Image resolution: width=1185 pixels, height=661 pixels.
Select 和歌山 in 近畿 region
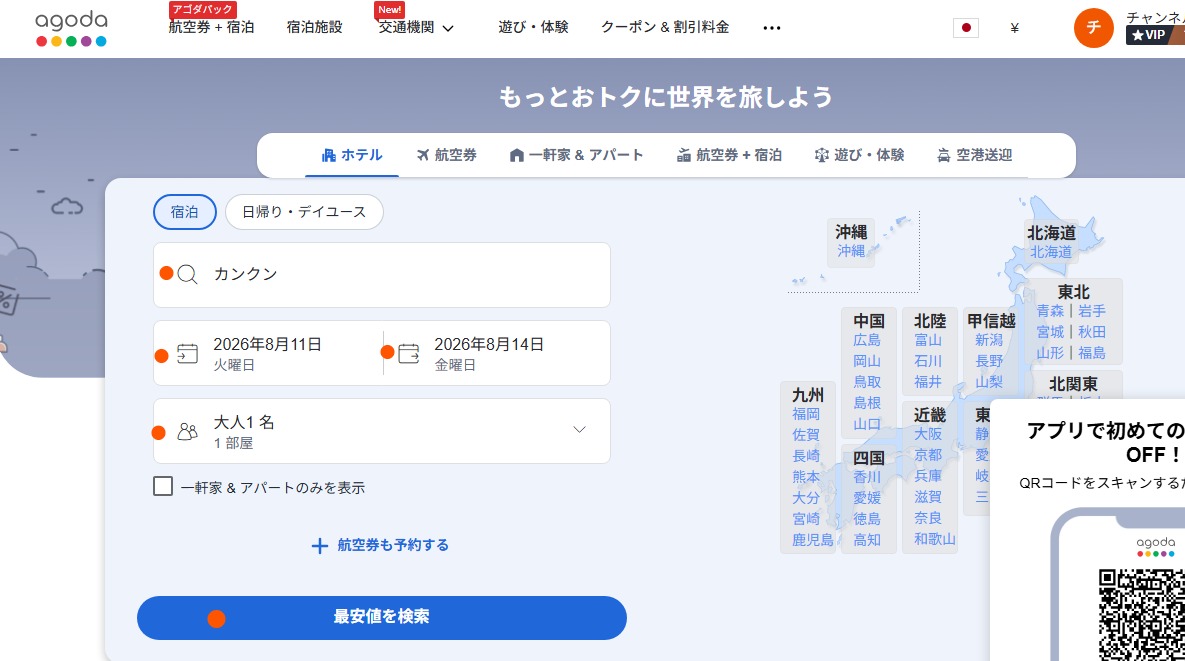[935, 539]
